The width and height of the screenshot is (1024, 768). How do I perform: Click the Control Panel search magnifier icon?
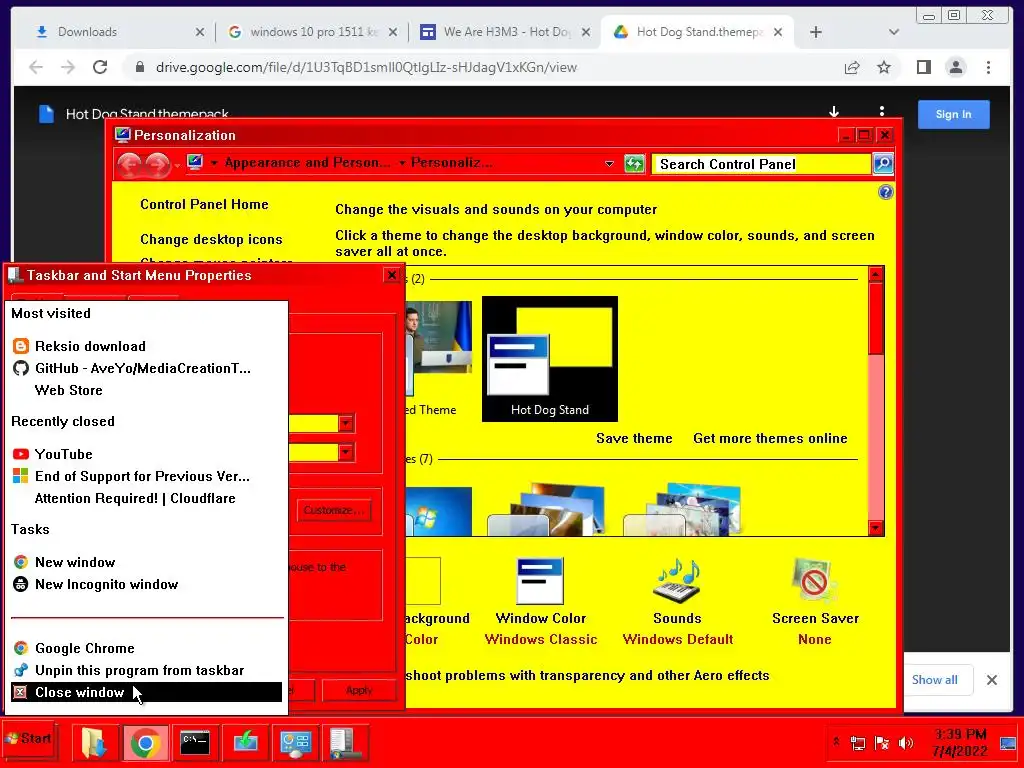tap(883, 164)
